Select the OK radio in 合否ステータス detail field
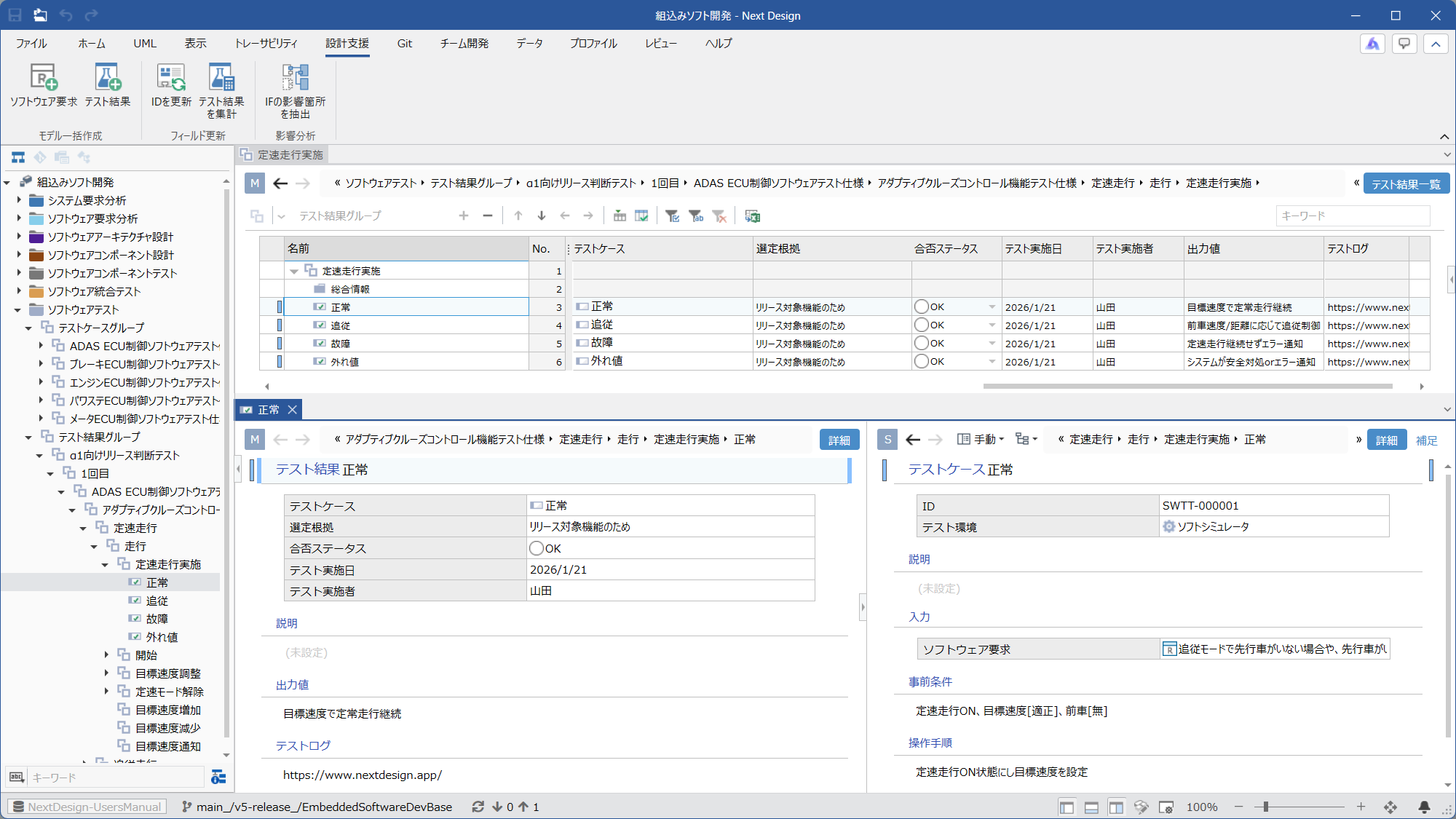This screenshot has width=1456, height=819. (x=537, y=549)
